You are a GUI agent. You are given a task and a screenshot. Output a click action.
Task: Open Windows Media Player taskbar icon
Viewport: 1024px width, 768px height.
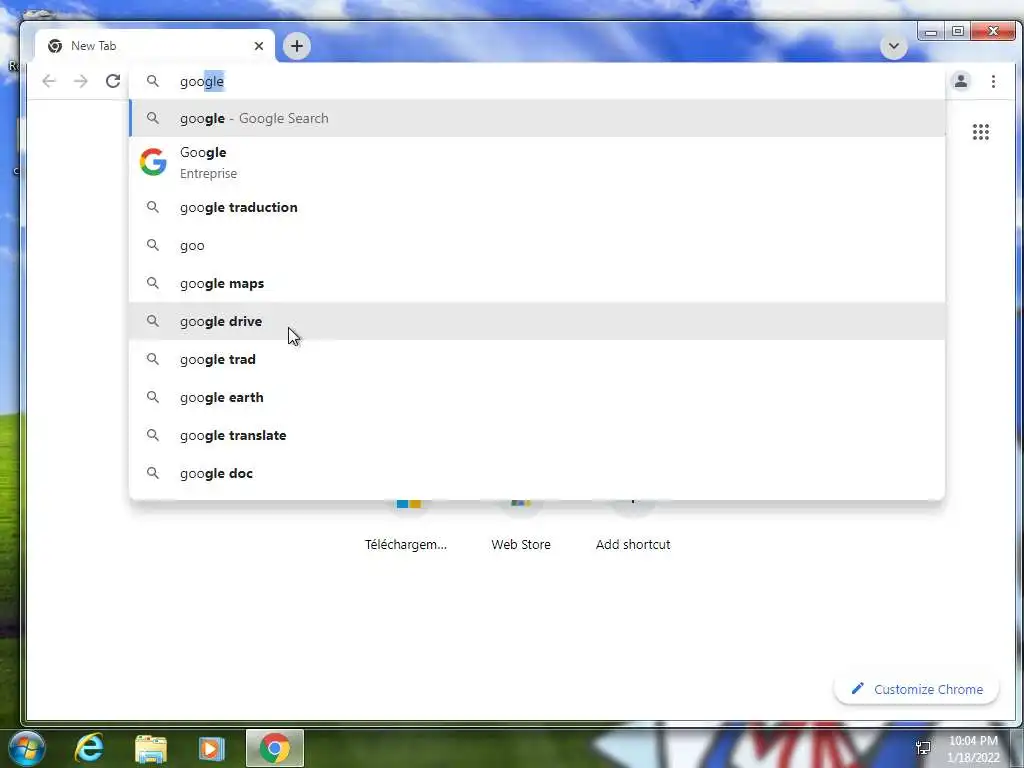pos(211,748)
